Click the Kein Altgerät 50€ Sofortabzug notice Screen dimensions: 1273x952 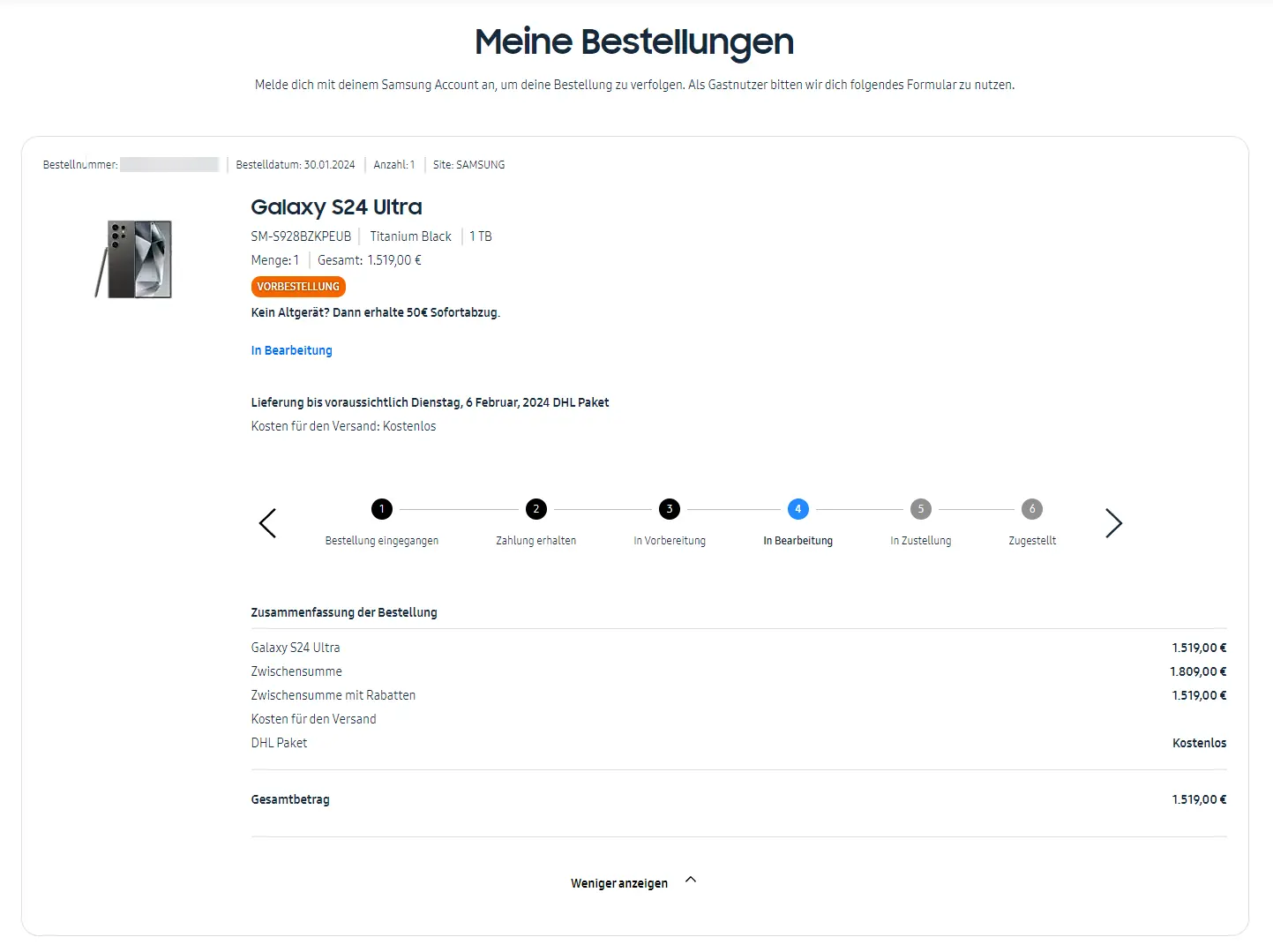[x=376, y=312]
